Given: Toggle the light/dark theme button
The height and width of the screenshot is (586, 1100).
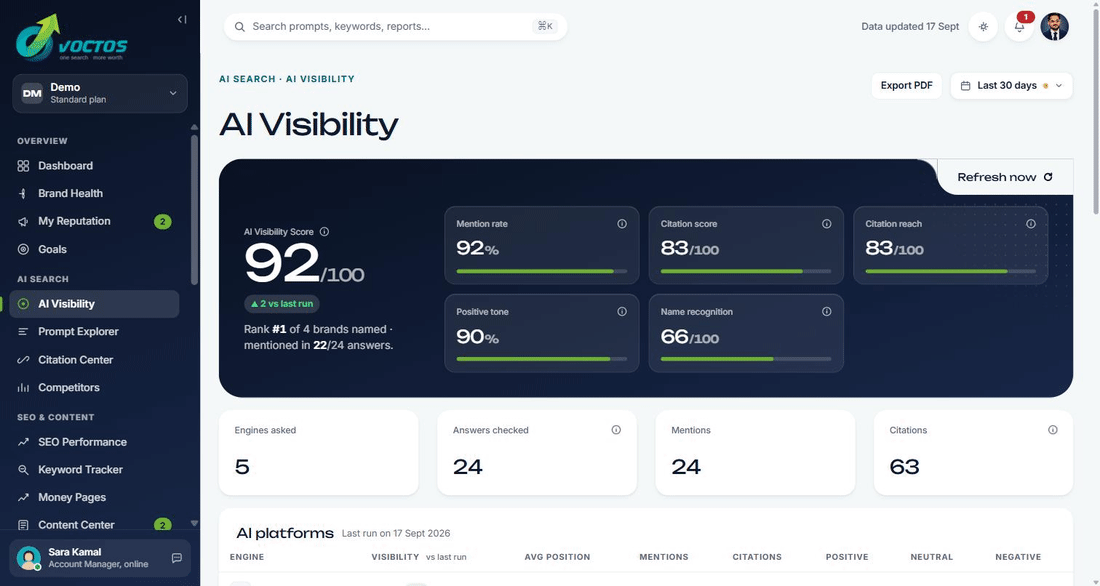Looking at the screenshot, I should click(x=984, y=27).
